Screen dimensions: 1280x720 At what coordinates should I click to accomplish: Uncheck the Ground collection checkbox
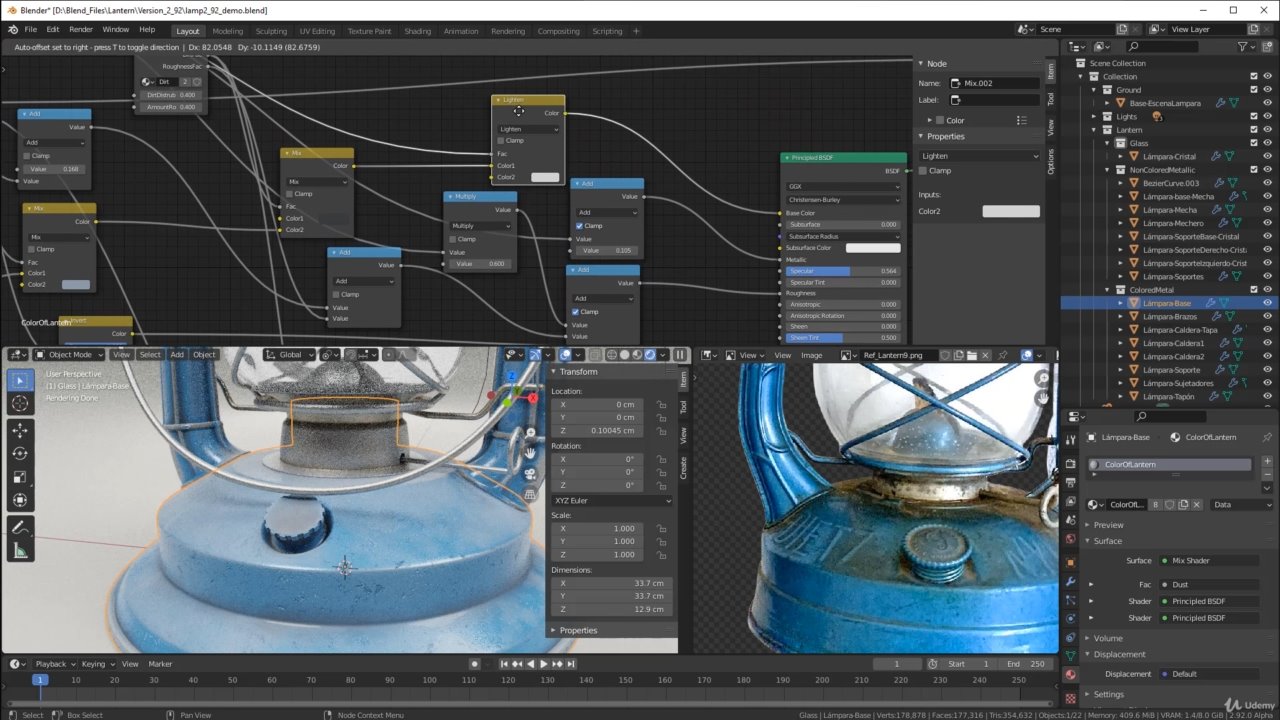tap(1253, 90)
